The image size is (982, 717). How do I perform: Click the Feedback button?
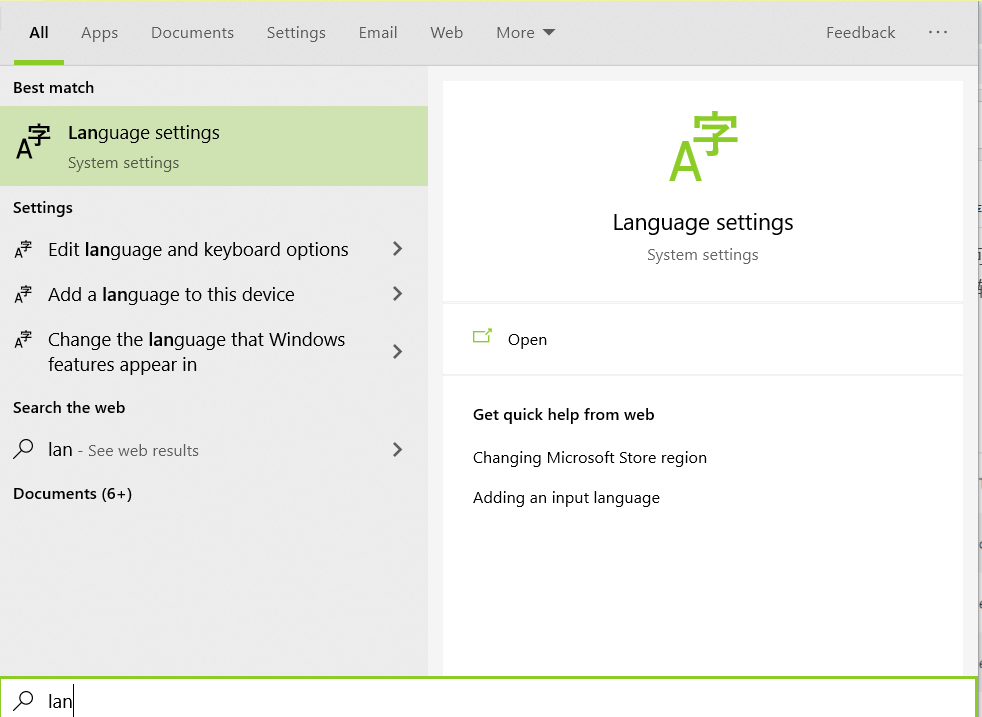(860, 32)
